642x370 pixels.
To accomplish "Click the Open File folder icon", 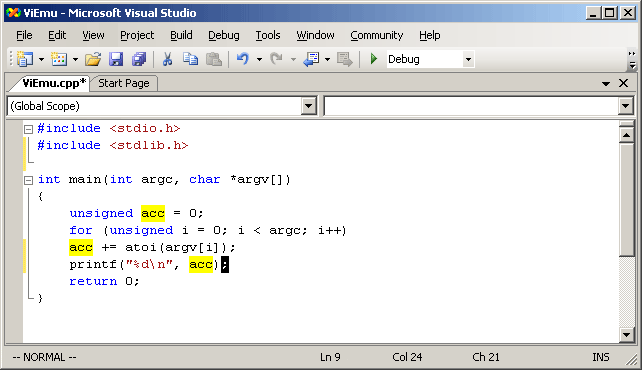I will pyautogui.click(x=93, y=59).
